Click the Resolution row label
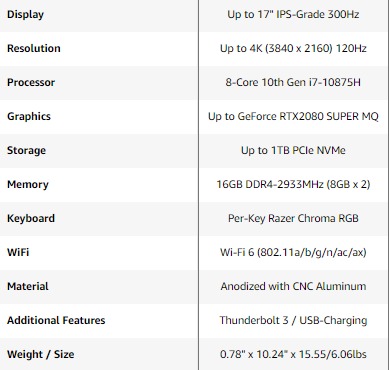The width and height of the screenshot is (389, 370). (34, 48)
